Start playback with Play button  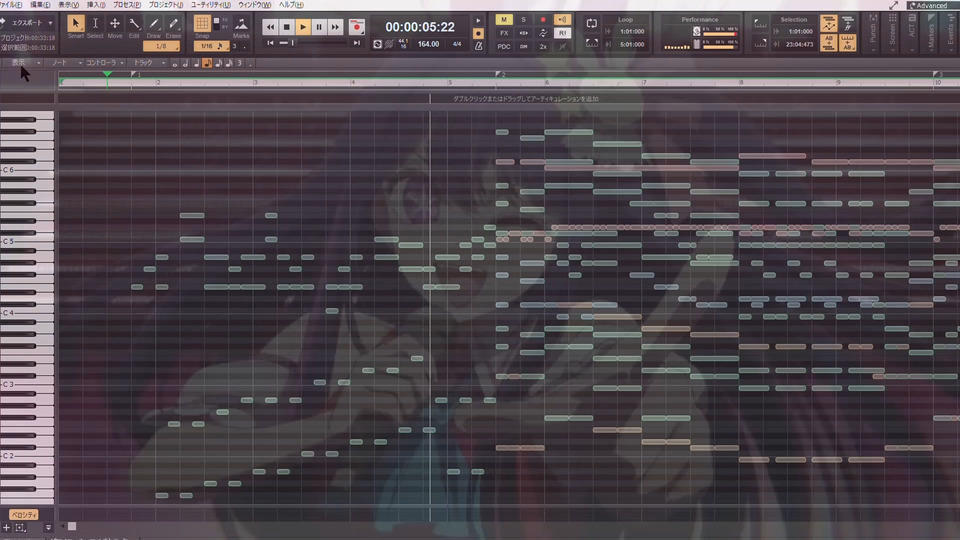(303, 27)
